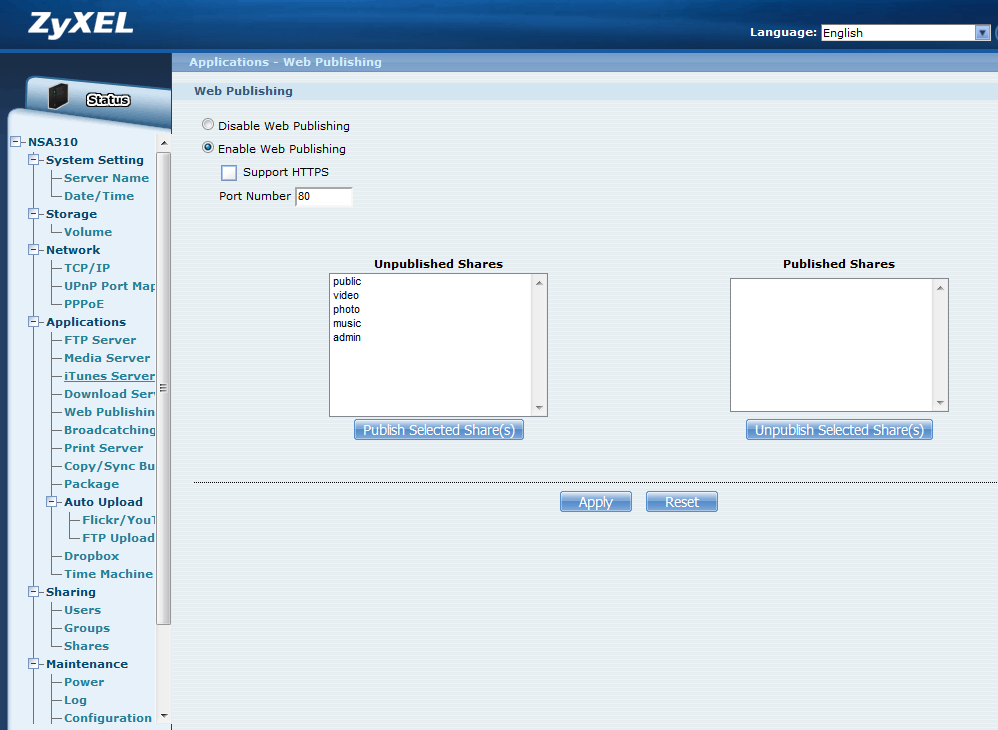Open Package in sidebar
The width and height of the screenshot is (998, 730).
click(x=92, y=484)
